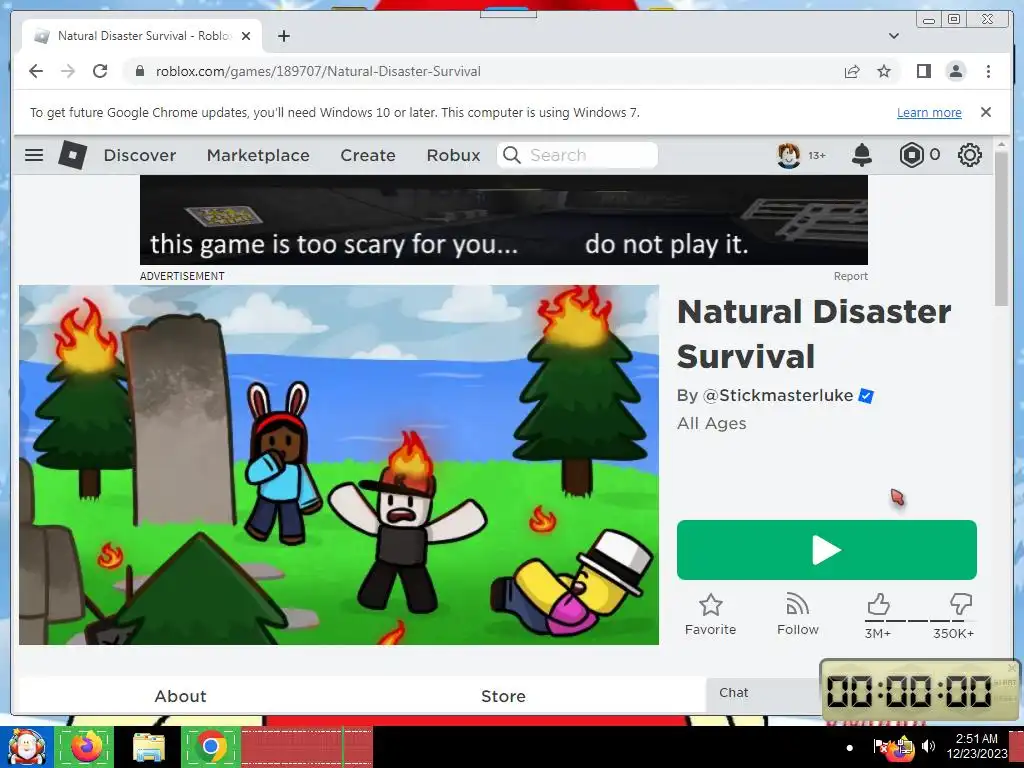Click the search magnifier icon

512,155
